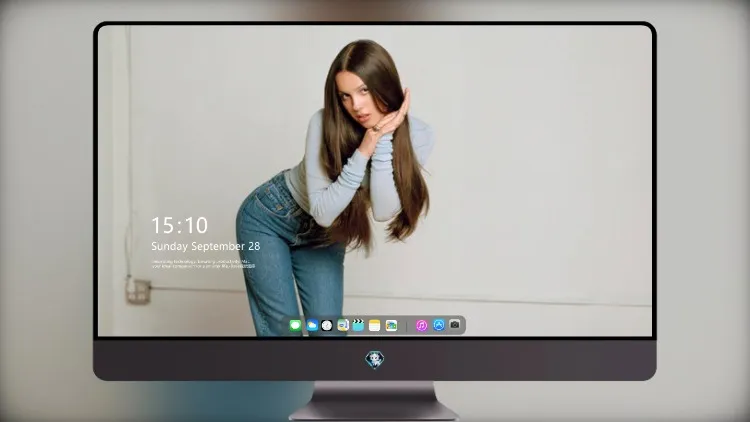The width and height of the screenshot is (750, 422).
Task: Click the wall outlet box in wallpaper
Action: point(138,291)
